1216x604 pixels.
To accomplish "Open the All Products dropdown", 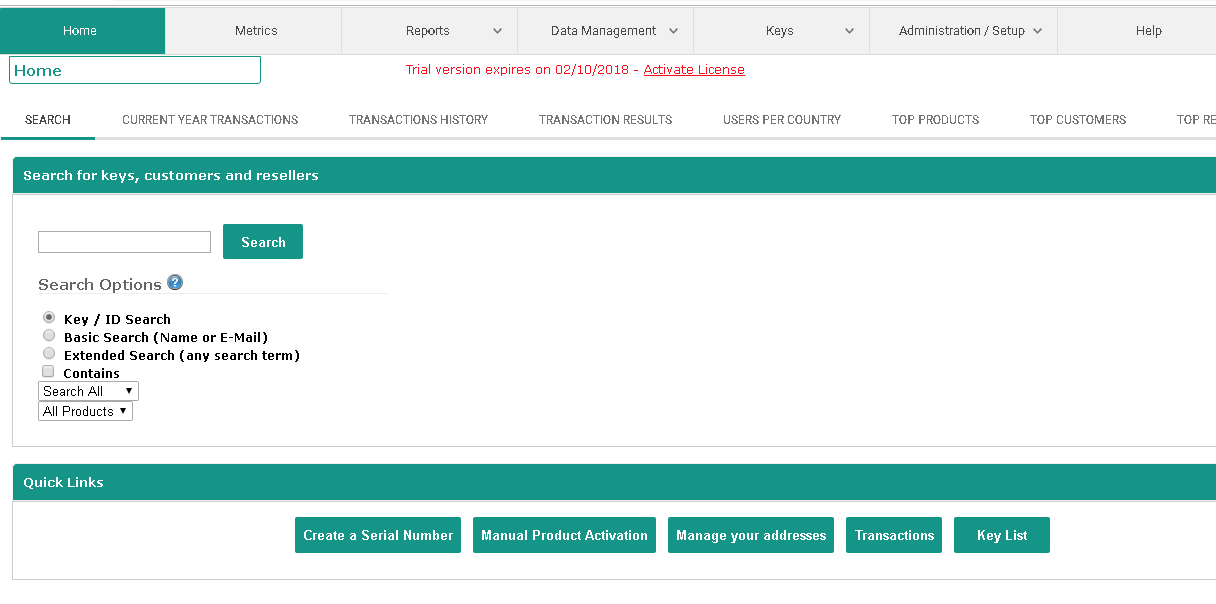I will (x=85, y=411).
